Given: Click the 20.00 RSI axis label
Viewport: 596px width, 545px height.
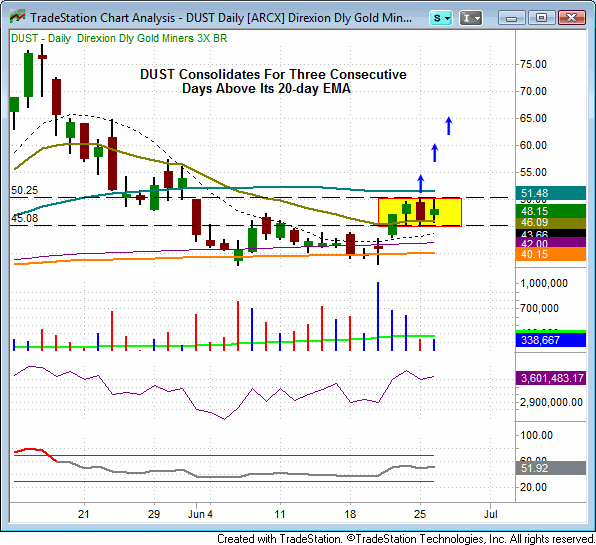Looking at the screenshot, I should [533, 487].
